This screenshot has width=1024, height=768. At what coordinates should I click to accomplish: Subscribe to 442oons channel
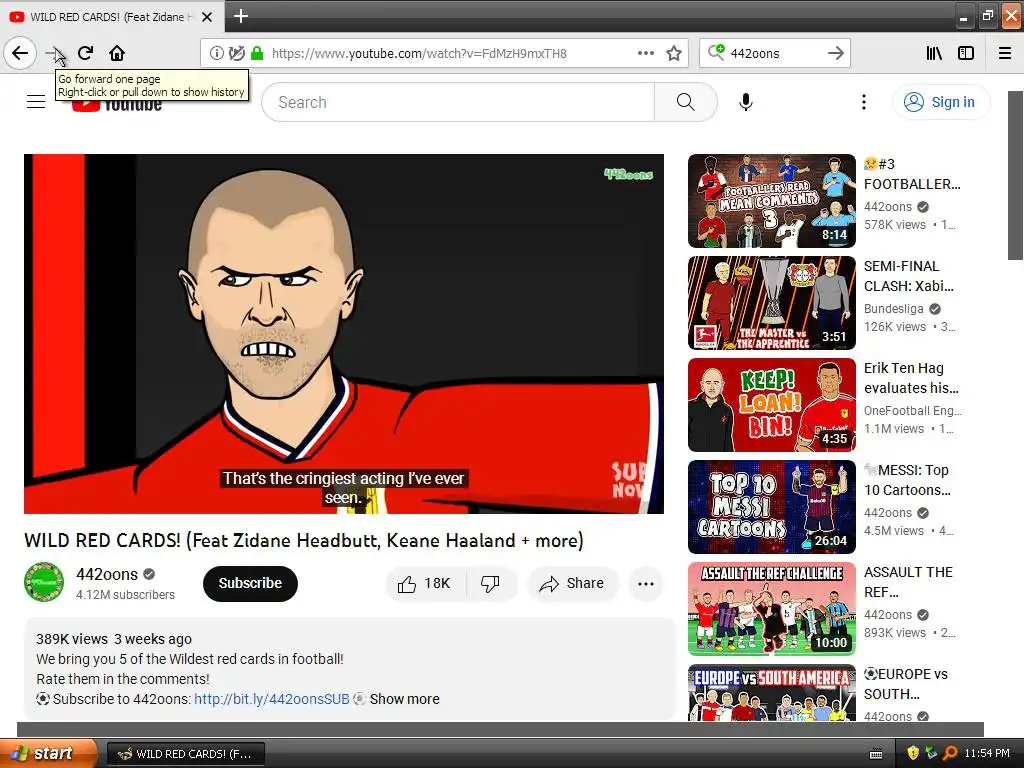click(250, 583)
